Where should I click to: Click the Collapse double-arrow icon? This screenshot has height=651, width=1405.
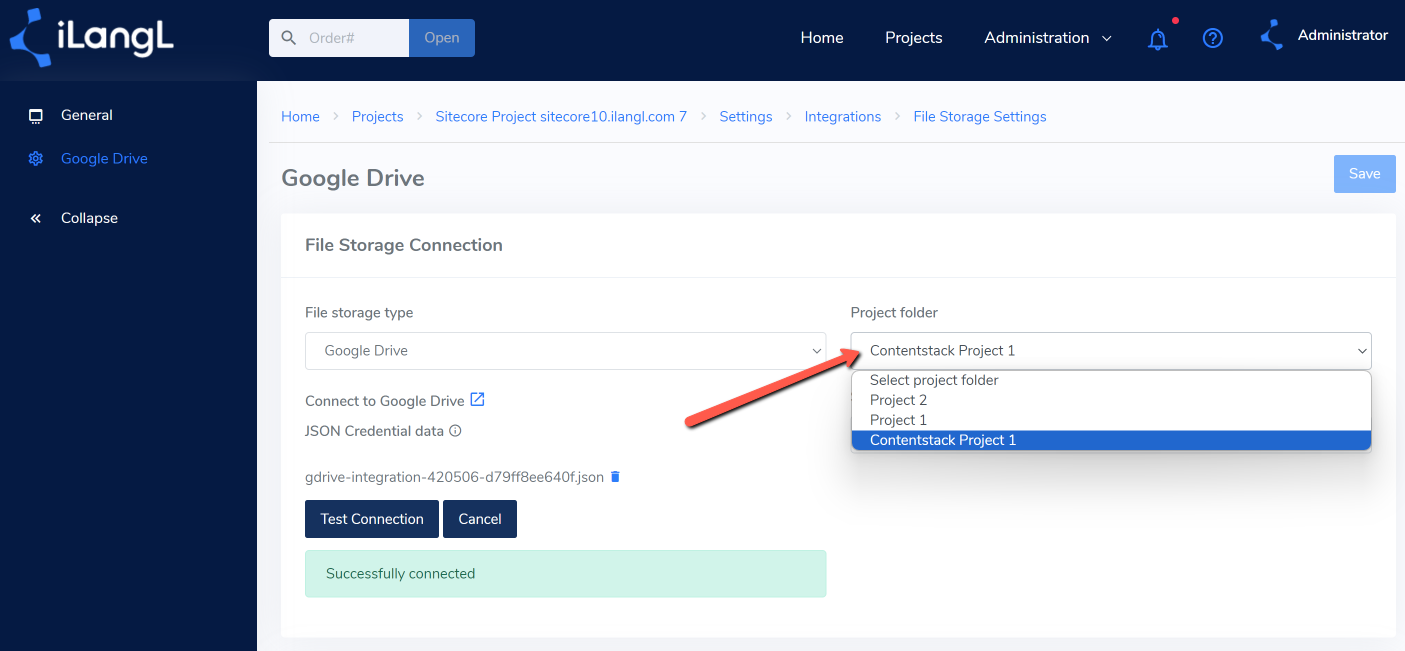(x=36, y=218)
